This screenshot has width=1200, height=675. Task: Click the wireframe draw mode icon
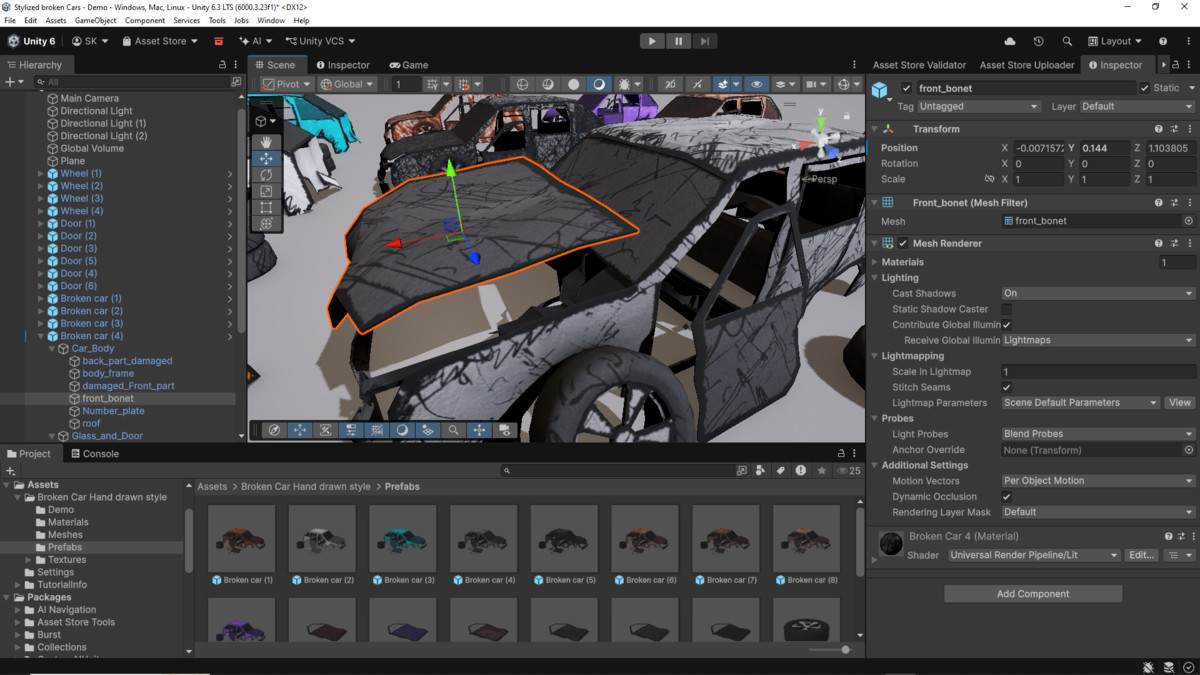522,84
